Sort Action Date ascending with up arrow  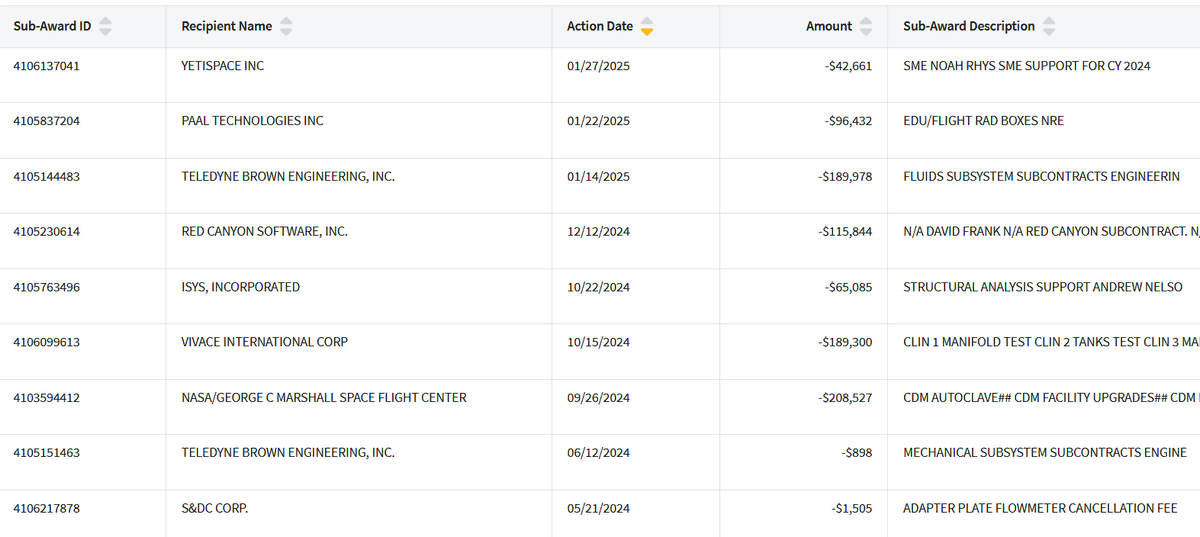click(x=647, y=20)
